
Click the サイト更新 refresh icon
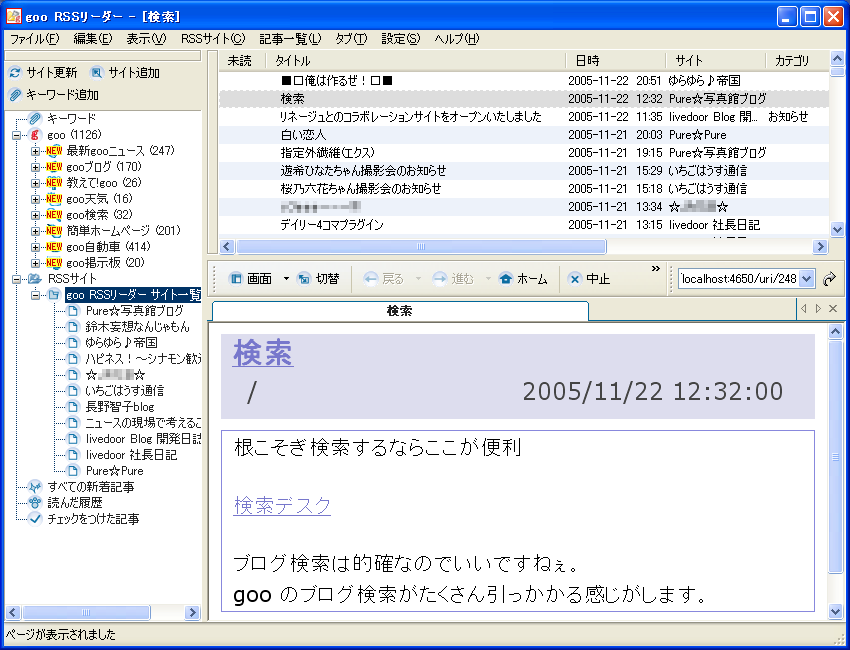point(15,73)
